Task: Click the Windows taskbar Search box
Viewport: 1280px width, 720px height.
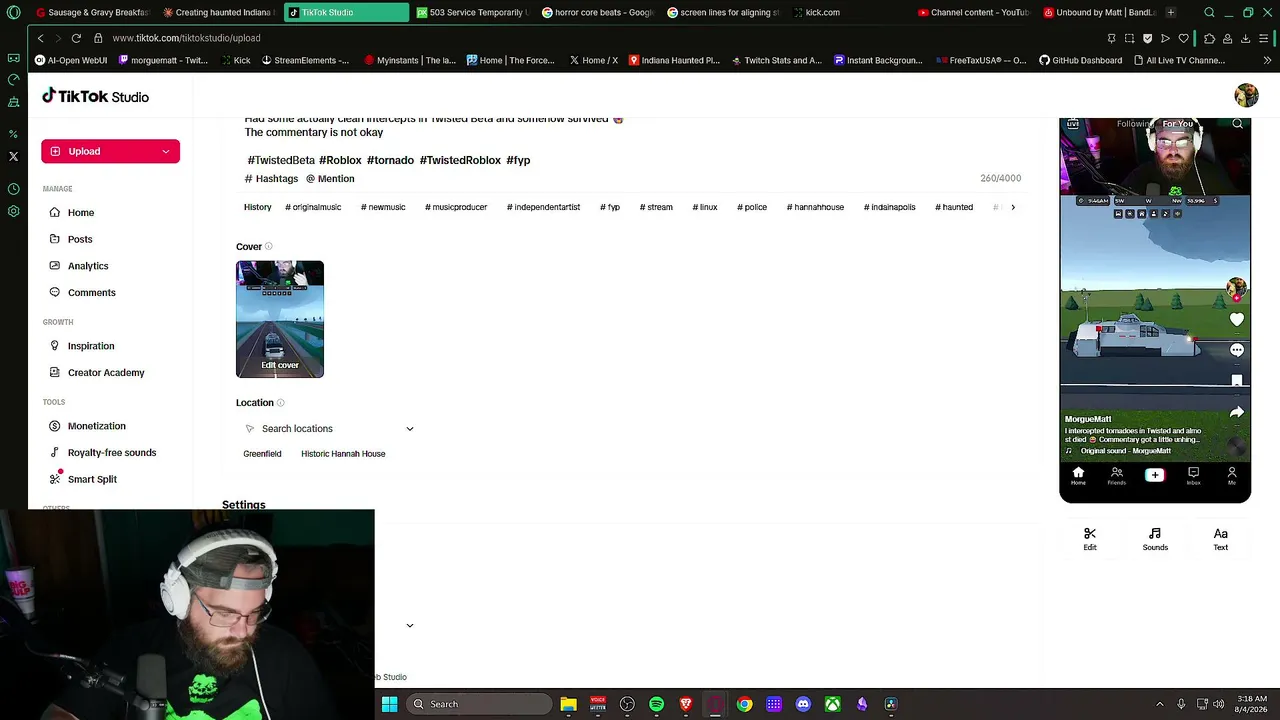Action: 480,704
